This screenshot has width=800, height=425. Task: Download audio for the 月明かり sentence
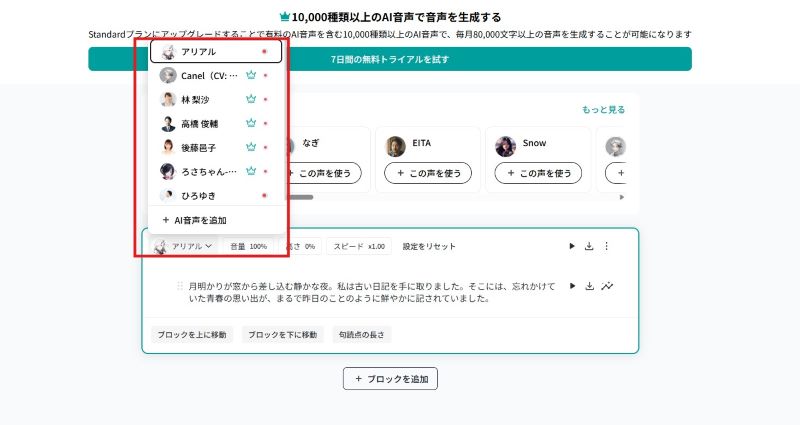[x=589, y=286]
